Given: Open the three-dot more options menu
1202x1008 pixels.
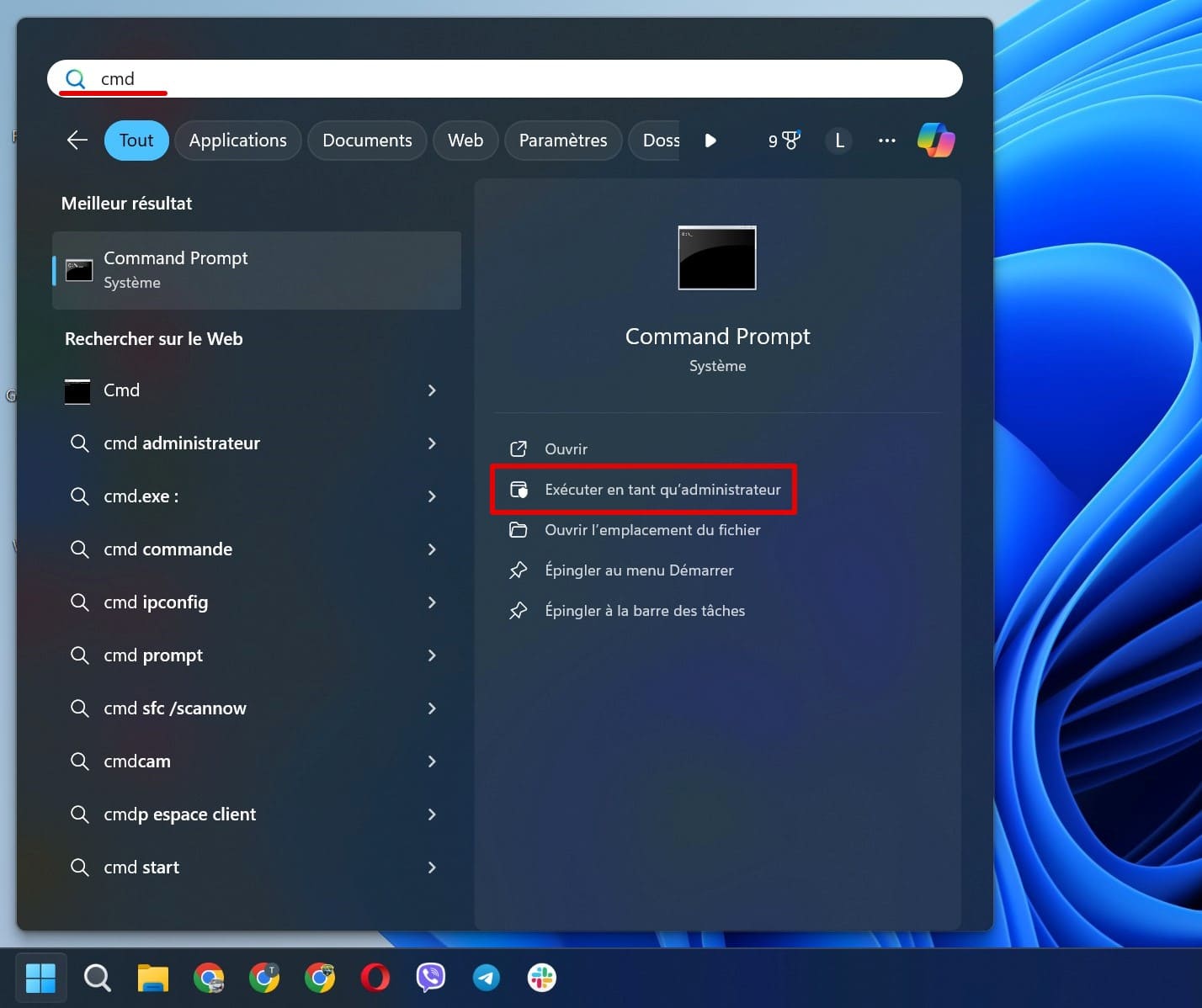Looking at the screenshot, I should click(886, 141).
